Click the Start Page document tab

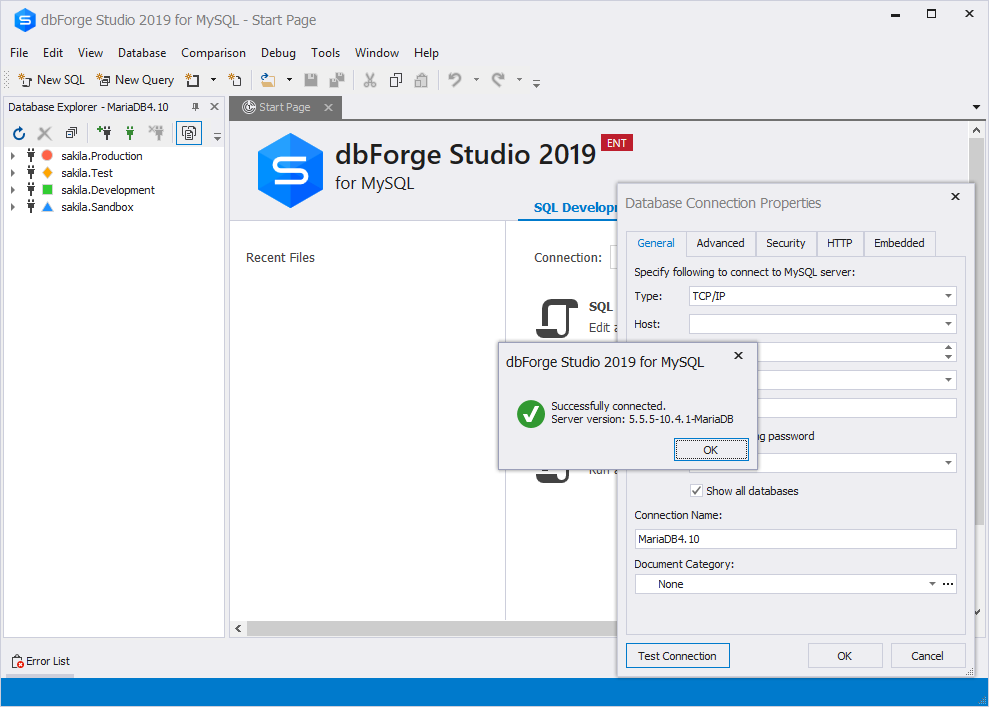pyautogui.click(x=285, y=107)
